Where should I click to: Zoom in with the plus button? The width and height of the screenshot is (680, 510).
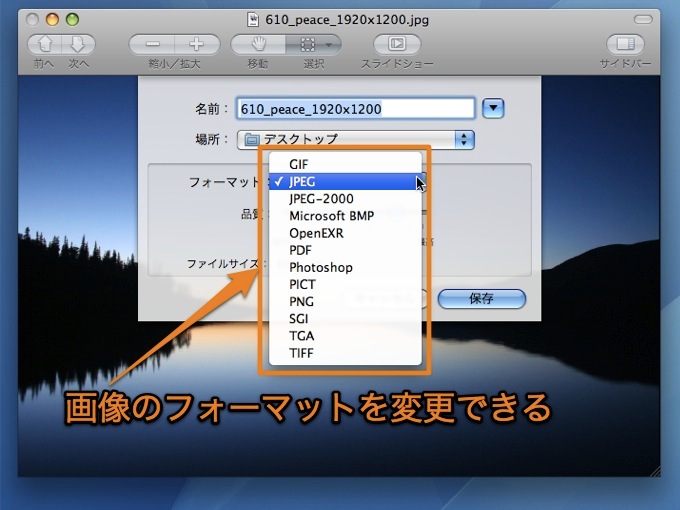197,44
